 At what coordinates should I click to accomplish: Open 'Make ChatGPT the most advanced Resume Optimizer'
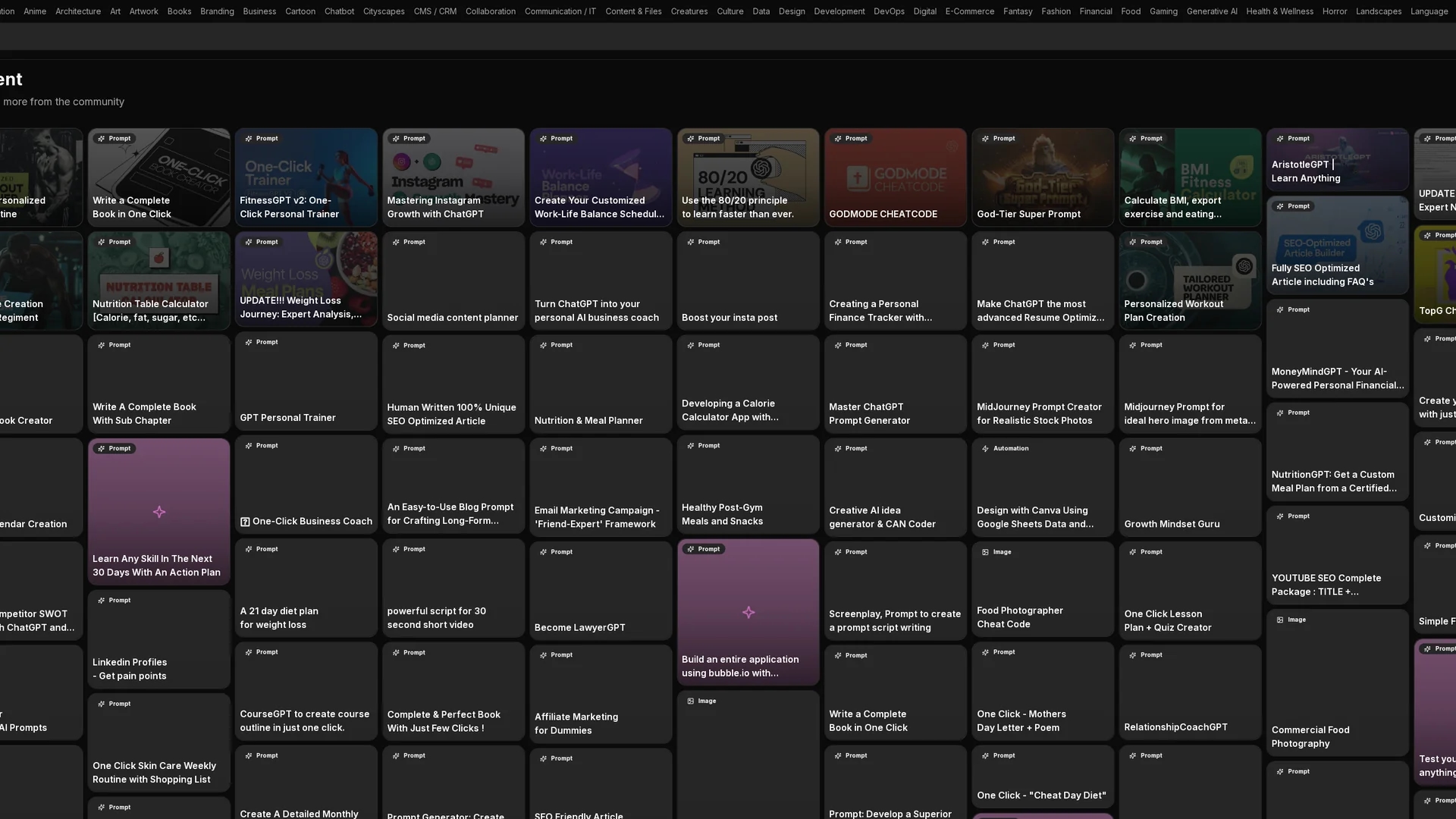tap(1043, 281)
